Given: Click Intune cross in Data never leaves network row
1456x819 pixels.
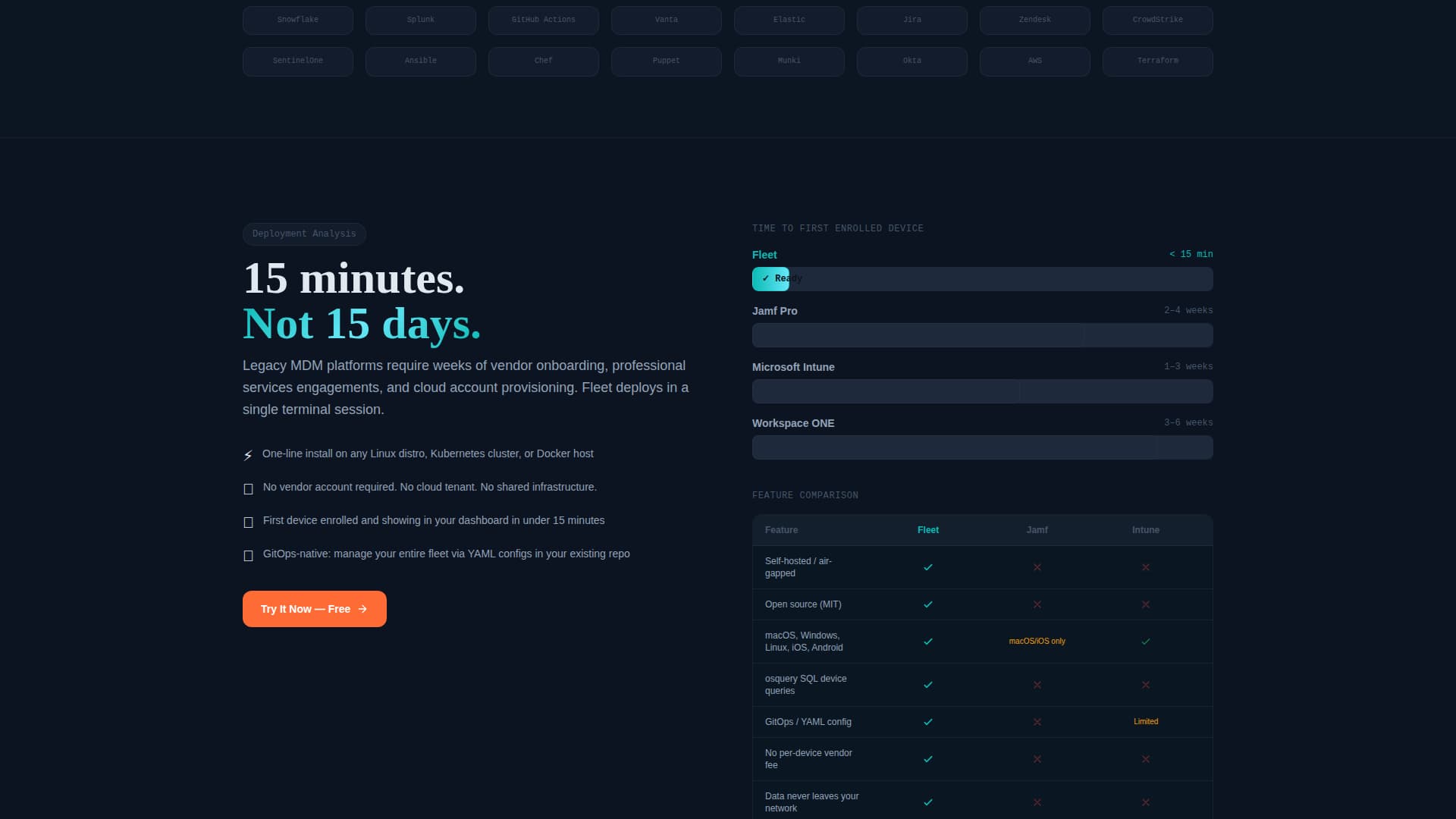Looking at the screenshot, I should coord(1146,802).
